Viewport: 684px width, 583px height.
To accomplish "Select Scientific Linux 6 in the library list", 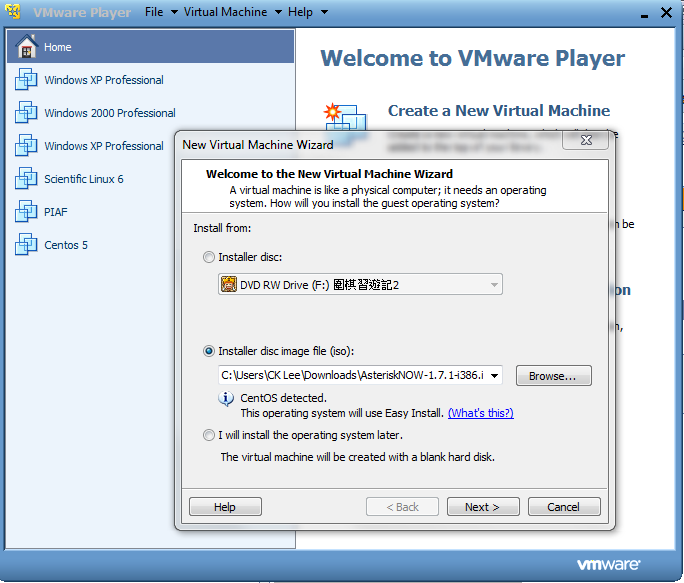I will pos(150,178).
